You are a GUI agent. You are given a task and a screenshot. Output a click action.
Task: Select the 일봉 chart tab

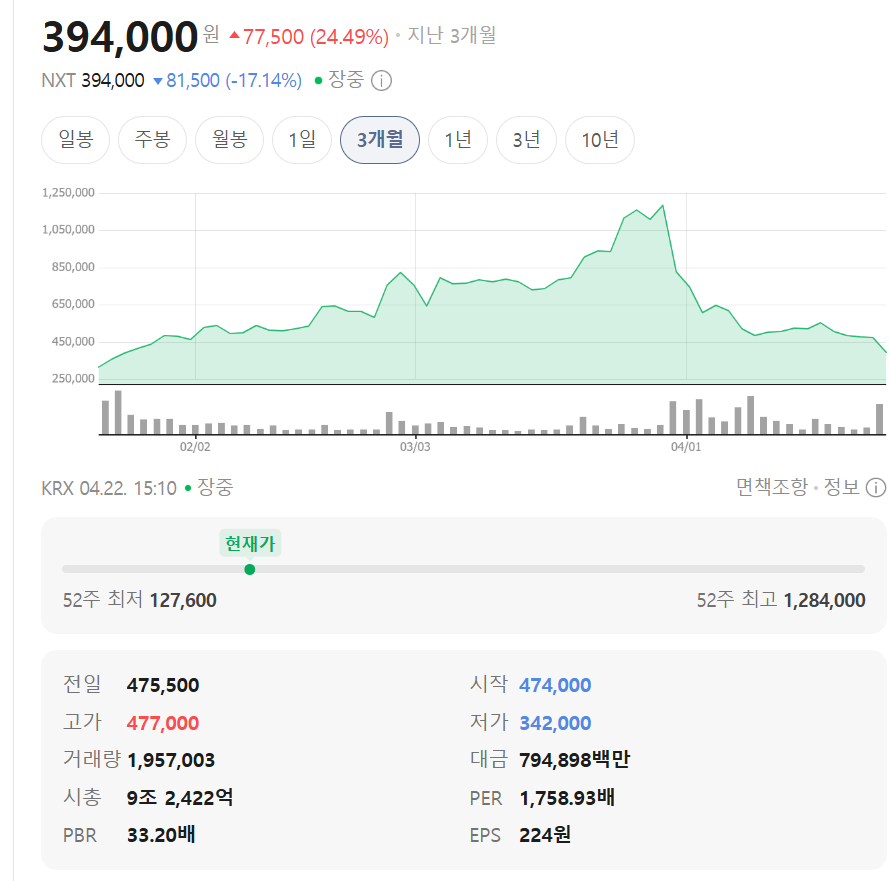[75, 140]
